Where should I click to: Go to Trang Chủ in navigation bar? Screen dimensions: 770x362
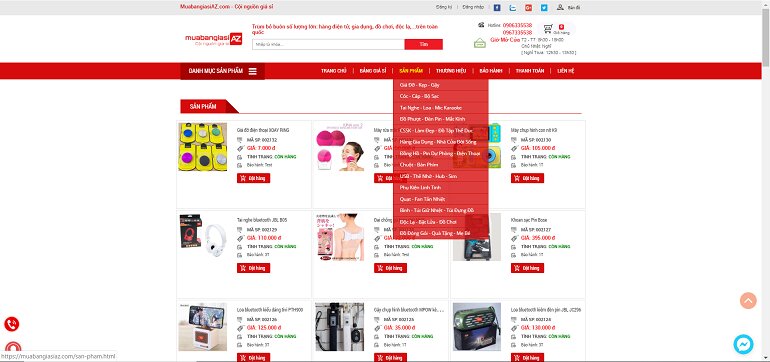(333, 71)
